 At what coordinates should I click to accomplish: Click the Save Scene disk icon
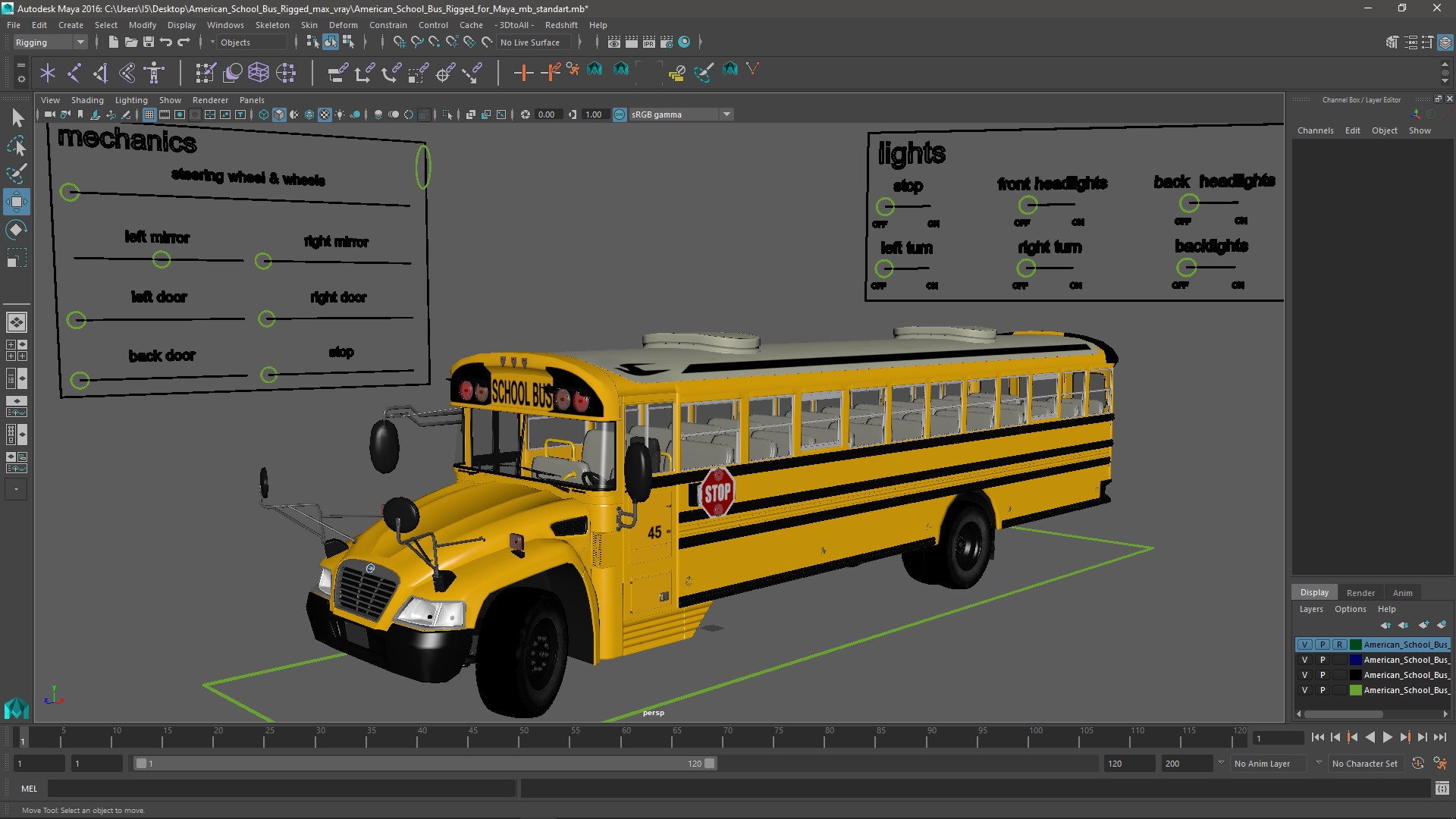click(x=149, y=42)
